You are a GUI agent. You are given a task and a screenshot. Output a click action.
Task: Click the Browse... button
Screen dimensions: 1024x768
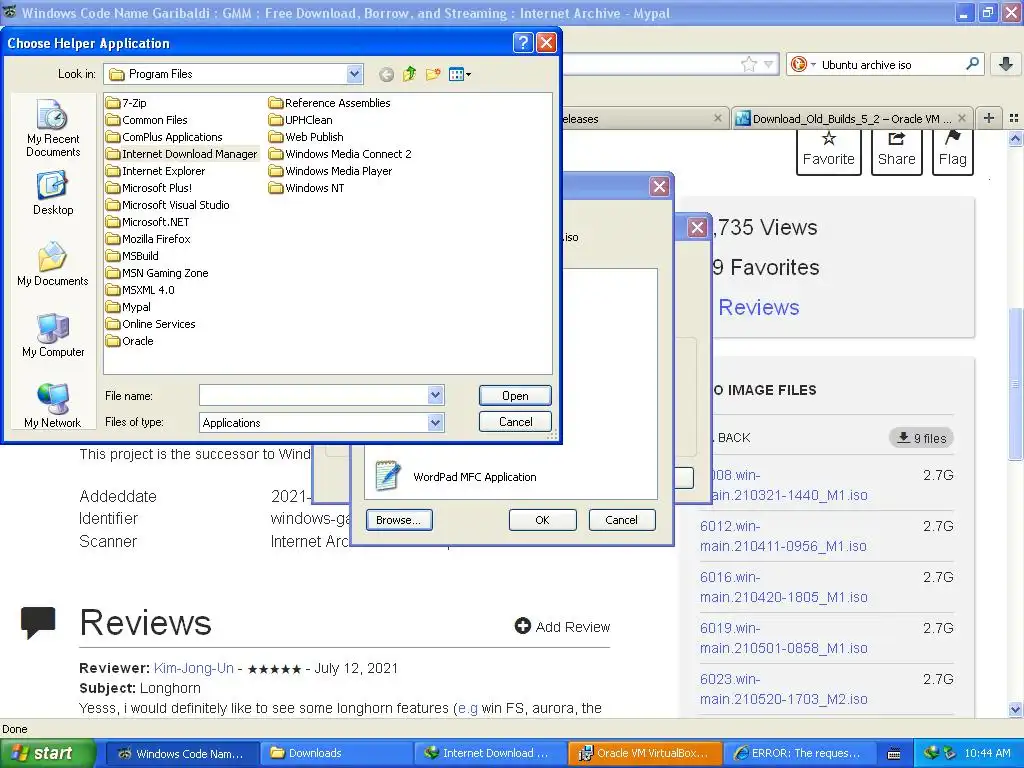coord(398,520)
